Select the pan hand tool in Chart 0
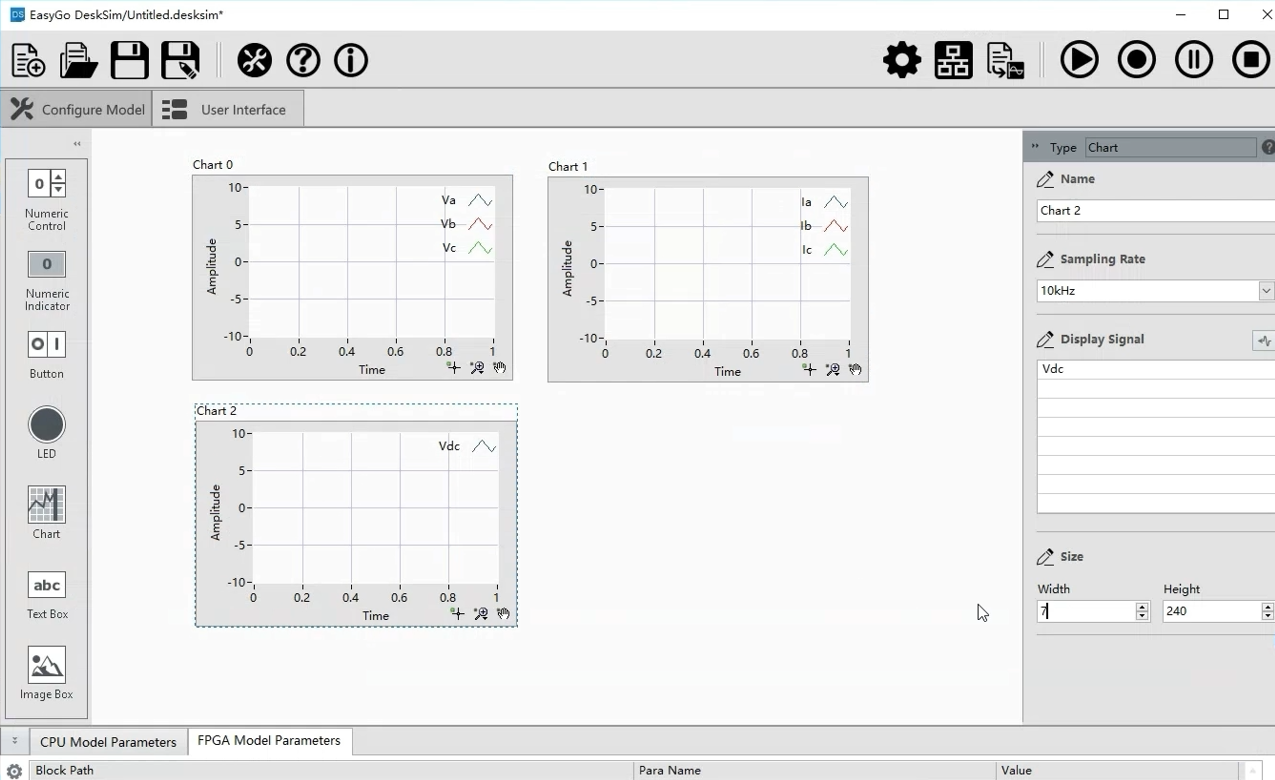 tap(500, 368)
